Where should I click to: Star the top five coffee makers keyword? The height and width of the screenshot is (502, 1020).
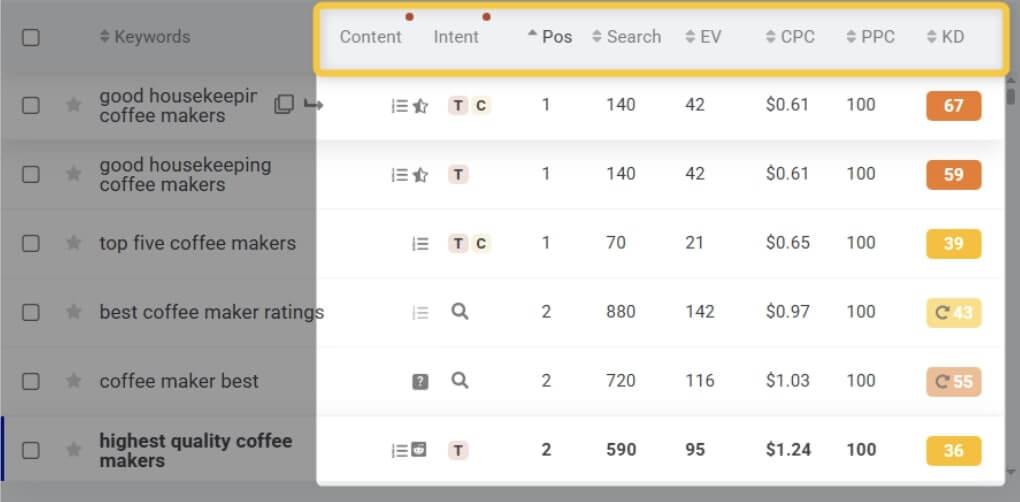74,243
